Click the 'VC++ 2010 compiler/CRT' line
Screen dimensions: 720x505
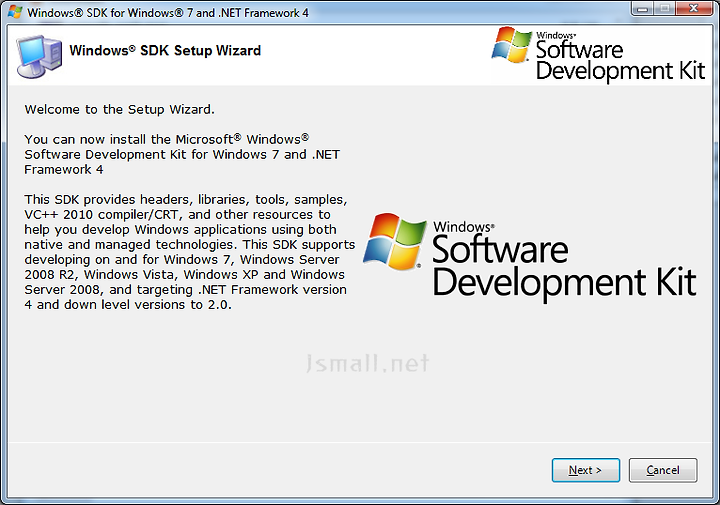pos(177,215)
